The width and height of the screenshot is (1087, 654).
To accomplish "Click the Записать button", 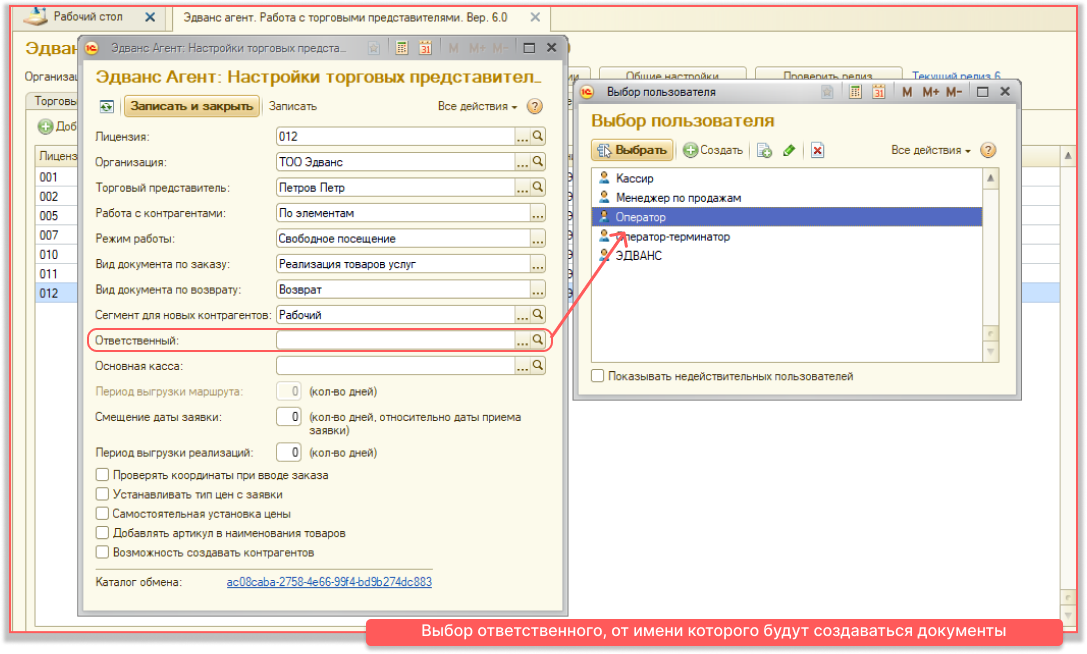I will 293,107.
